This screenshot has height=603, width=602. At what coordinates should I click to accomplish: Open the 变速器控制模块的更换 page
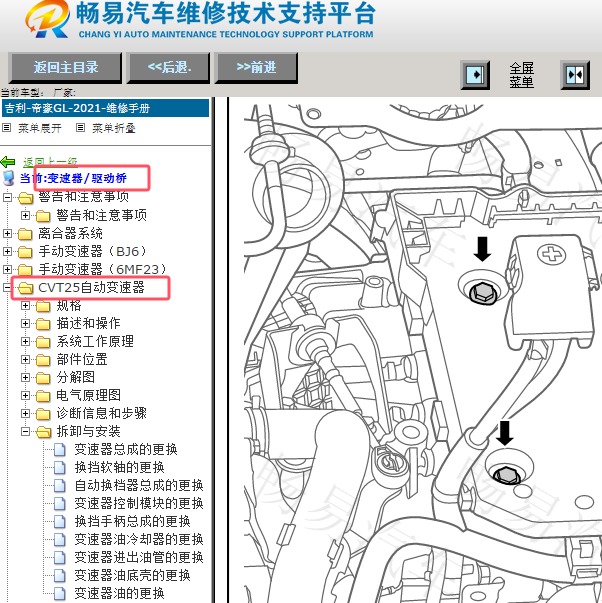139,503
